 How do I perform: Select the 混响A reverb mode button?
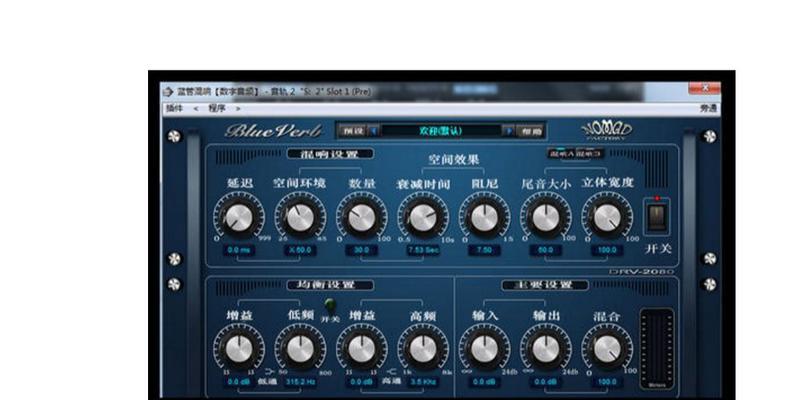[x=561, y=153]
